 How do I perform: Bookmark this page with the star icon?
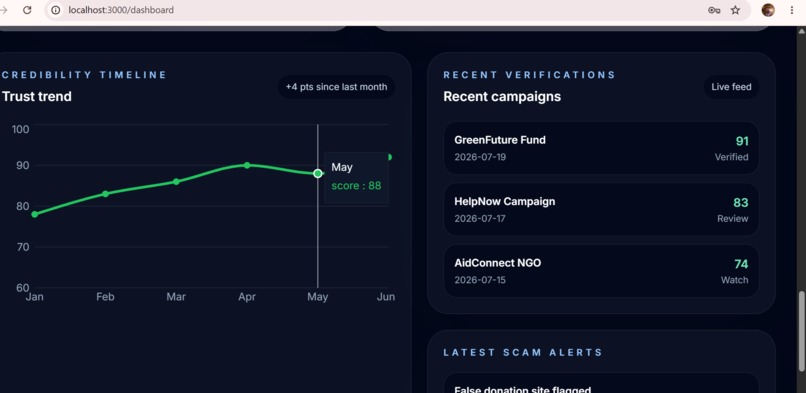[x=736, y=10]
